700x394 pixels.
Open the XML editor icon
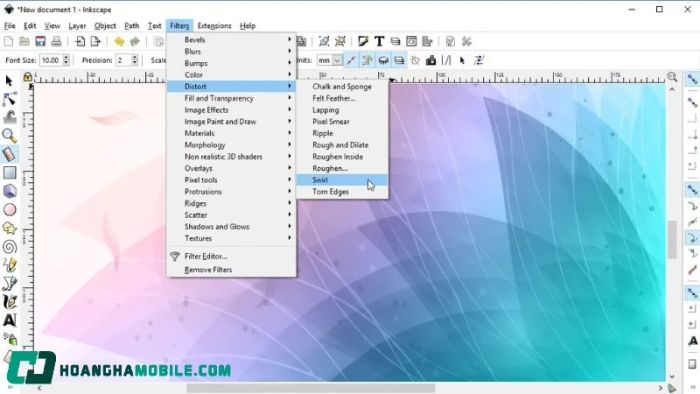coord(411,41)
